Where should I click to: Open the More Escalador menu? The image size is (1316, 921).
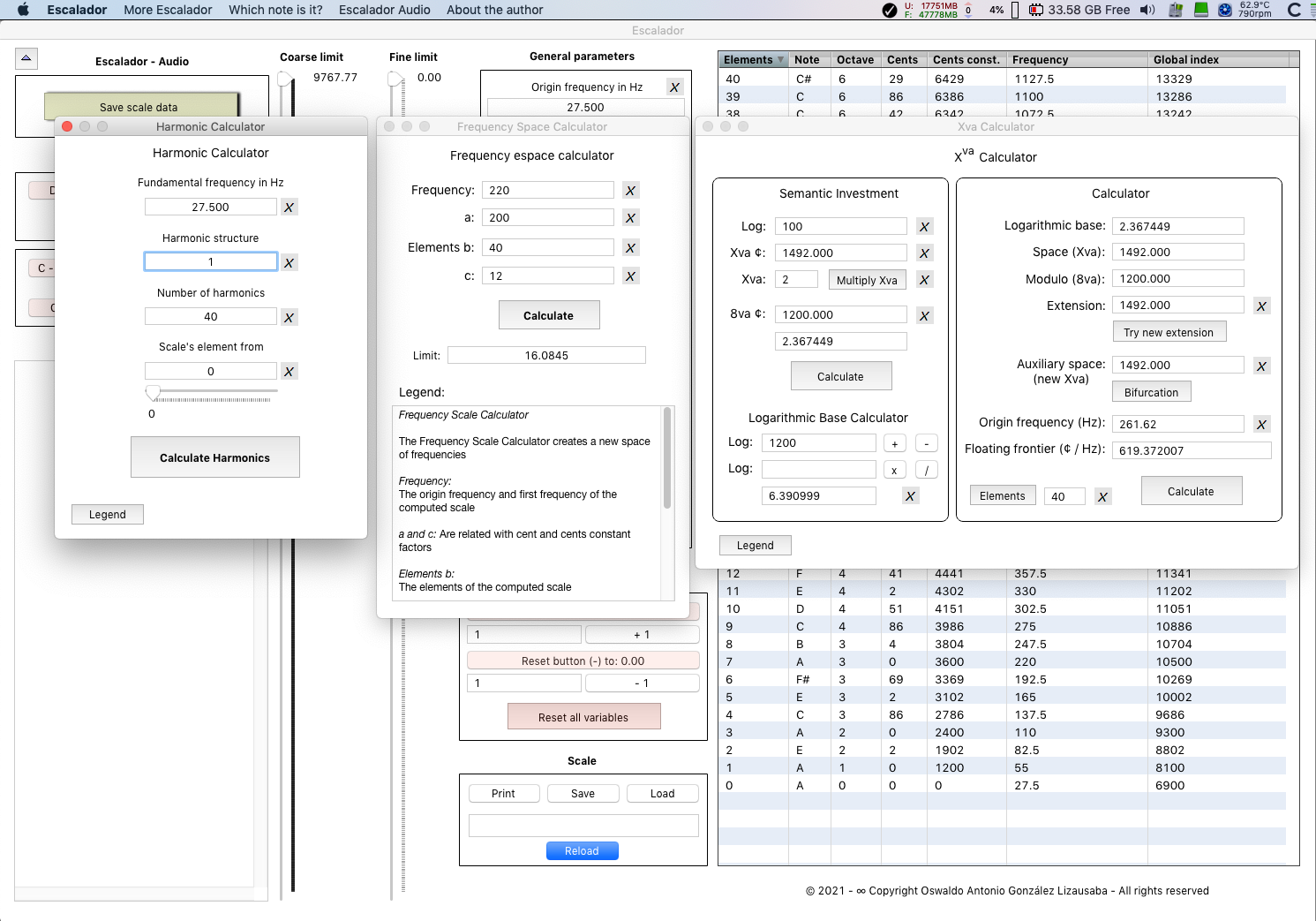168,10
